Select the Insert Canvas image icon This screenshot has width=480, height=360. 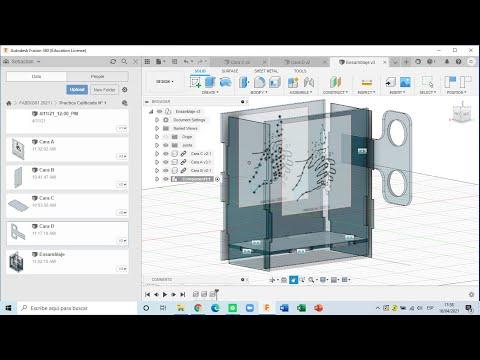pos(405,82)
